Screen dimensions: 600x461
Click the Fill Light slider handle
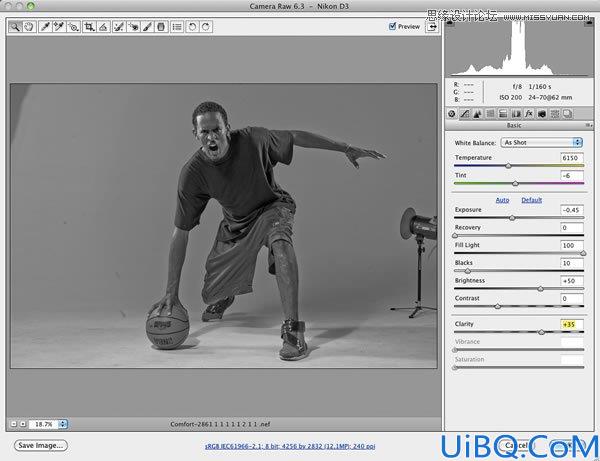click(x=583, y=253)
